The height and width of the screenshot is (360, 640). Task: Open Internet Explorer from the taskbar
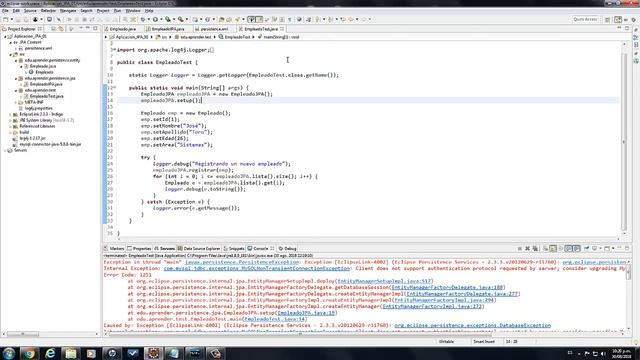tap(50, 353)
